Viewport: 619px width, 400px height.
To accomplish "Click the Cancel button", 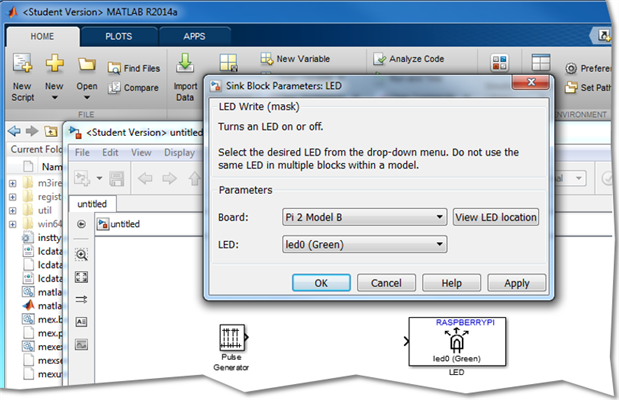I will 386,283.
